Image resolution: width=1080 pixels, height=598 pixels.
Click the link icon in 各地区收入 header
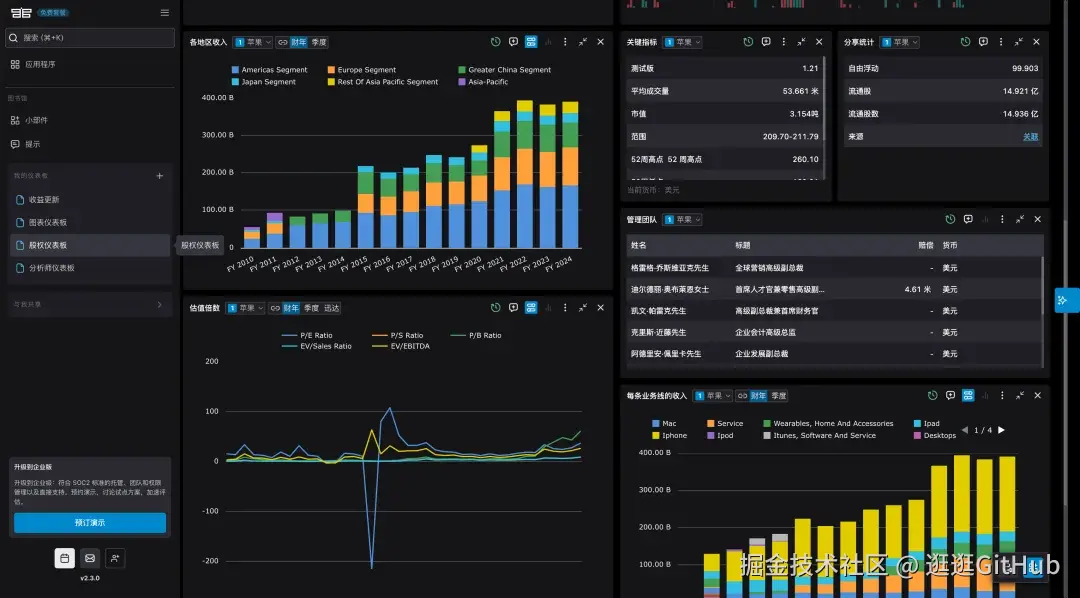(x=282, y=42)
